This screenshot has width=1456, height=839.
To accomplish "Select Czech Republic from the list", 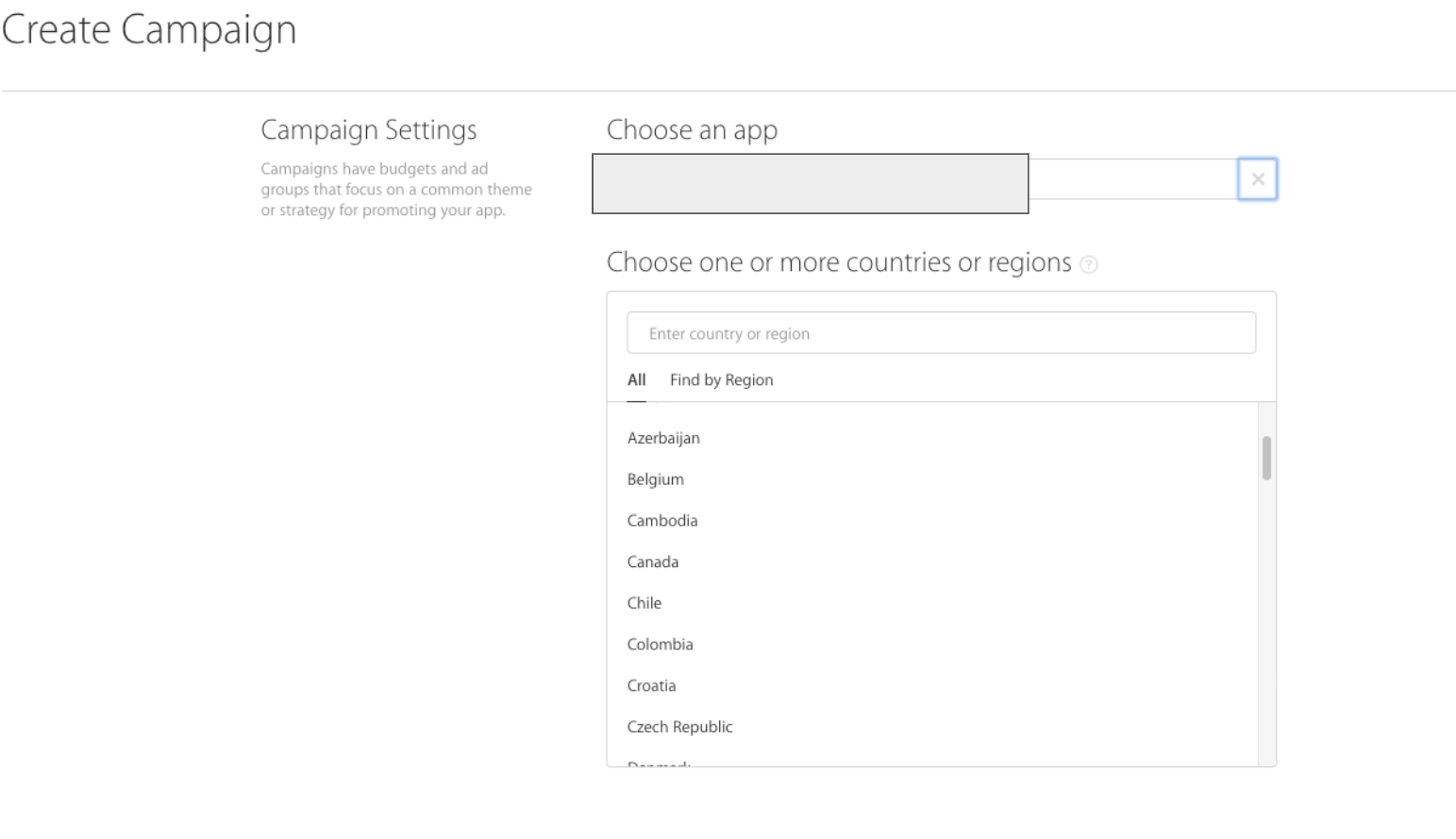I will (679, 727).
